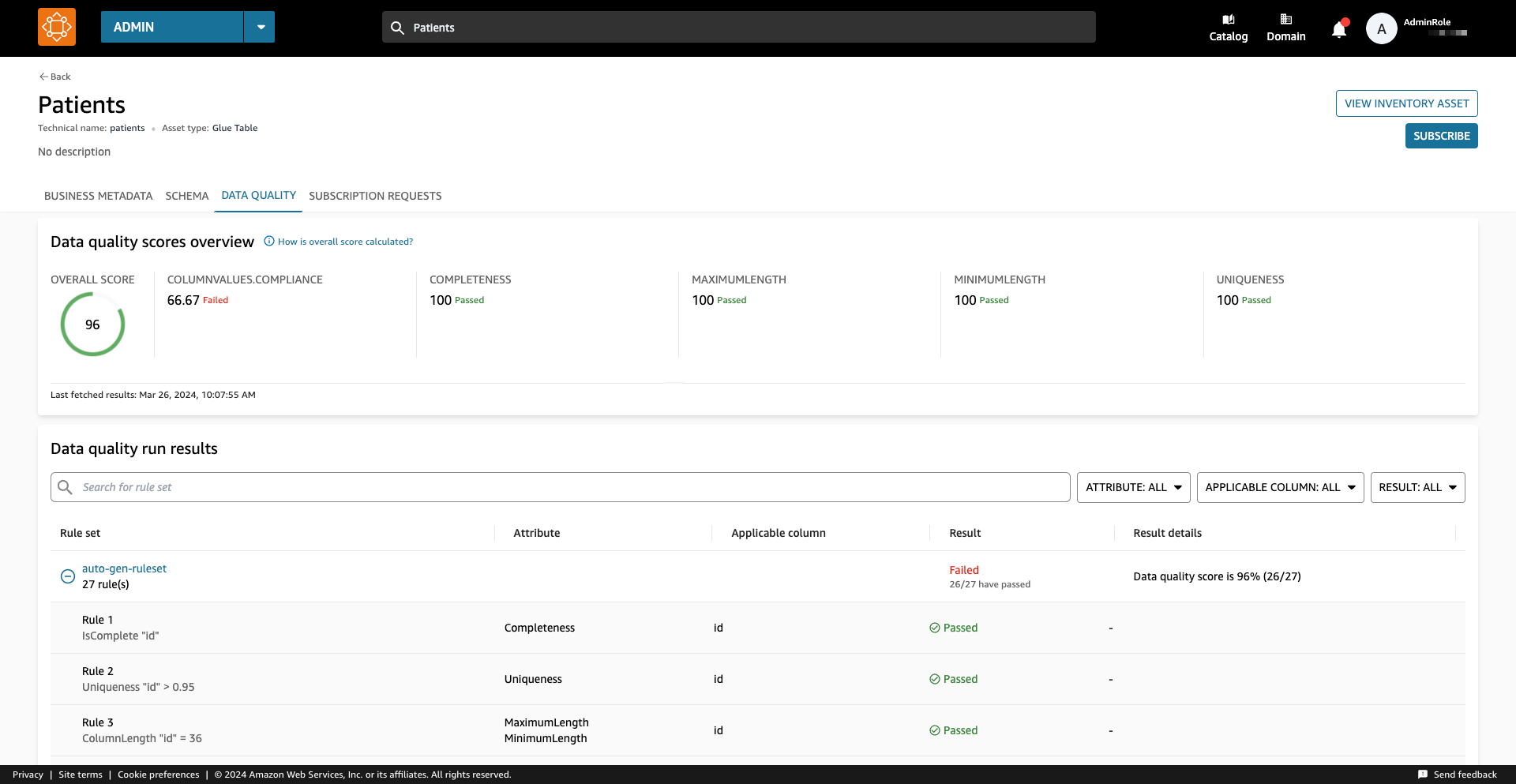
Task: Click the COLUMNVALUES.COMPLIANCE 66.67 score
Action: (x=183, y=300)
